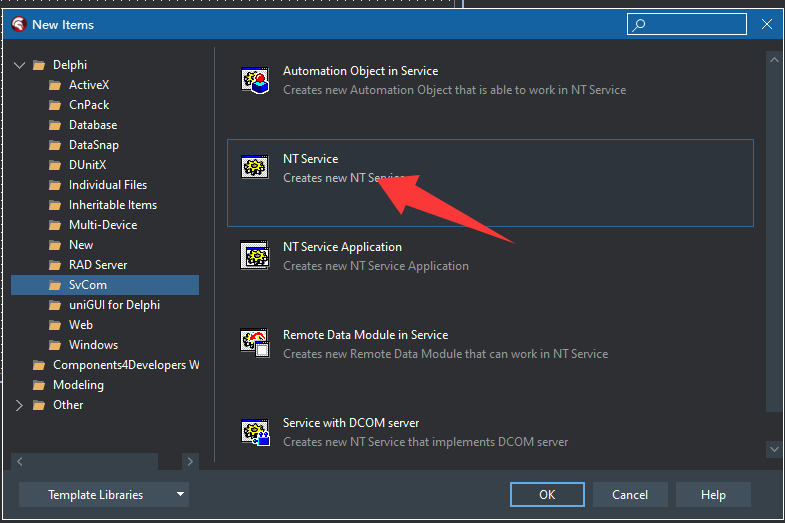785x523 pixels.
Task: Select ActiveX category in tree
Action: click(x=89, y=85)
